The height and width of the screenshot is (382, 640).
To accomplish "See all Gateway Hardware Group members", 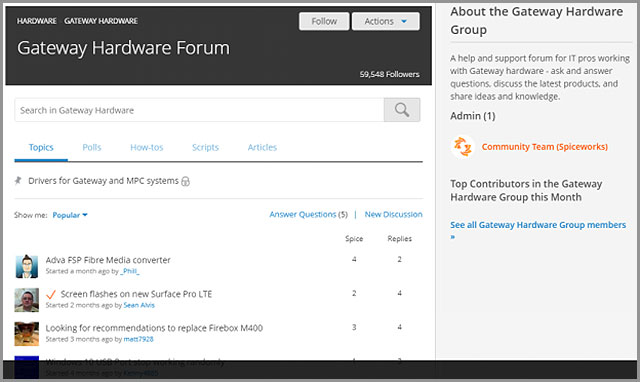I will 538,230.
